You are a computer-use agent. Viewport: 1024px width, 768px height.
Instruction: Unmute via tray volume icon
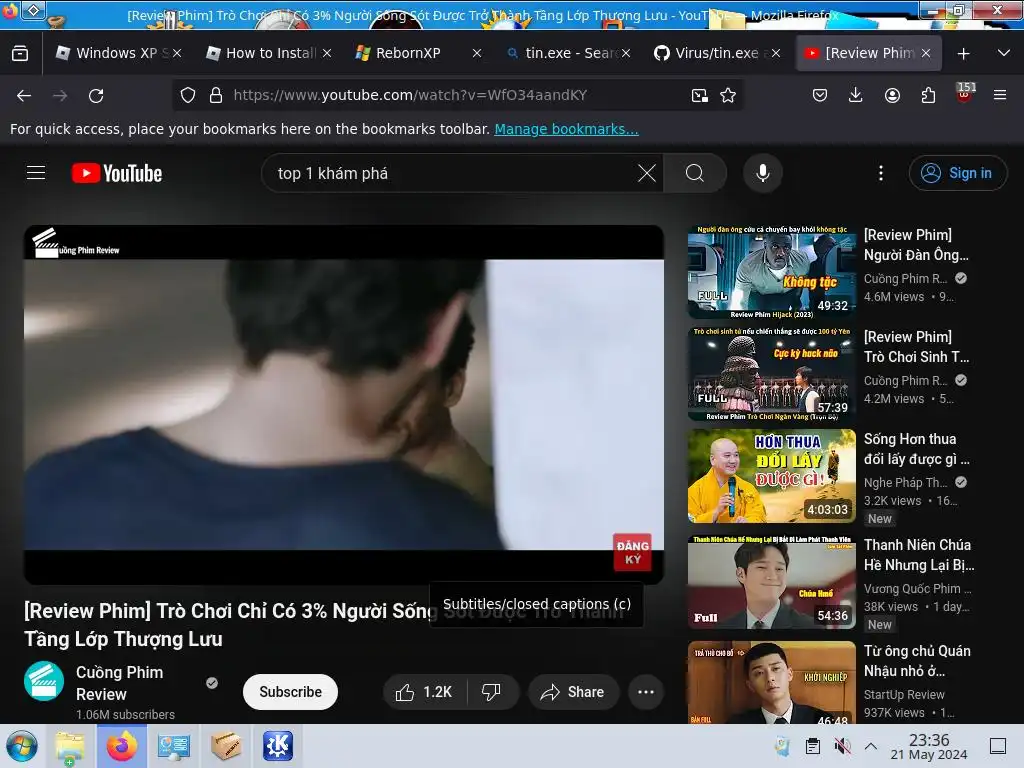click(x=842, y=746)
